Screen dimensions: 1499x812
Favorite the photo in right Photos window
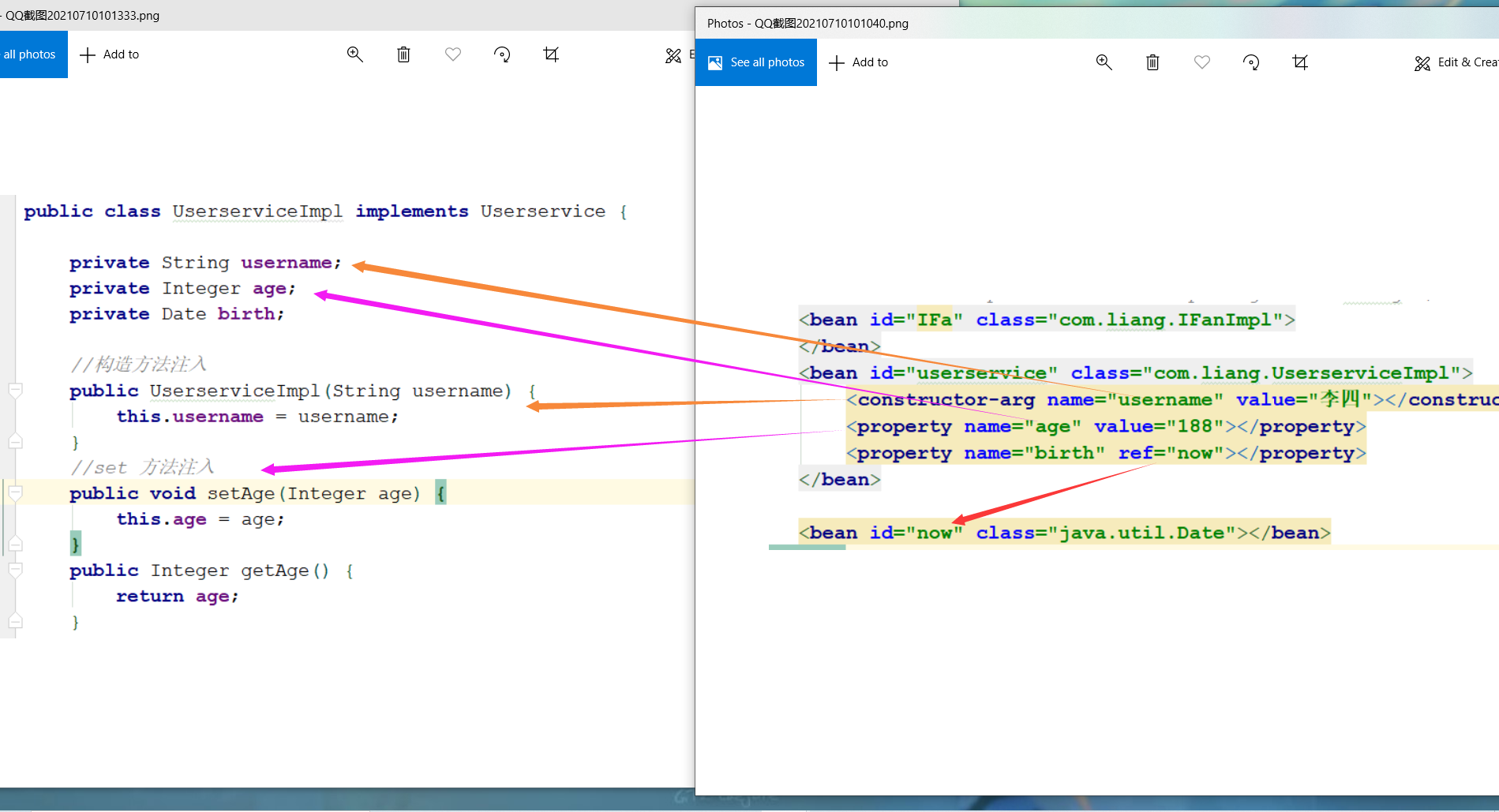point(1202,62)
